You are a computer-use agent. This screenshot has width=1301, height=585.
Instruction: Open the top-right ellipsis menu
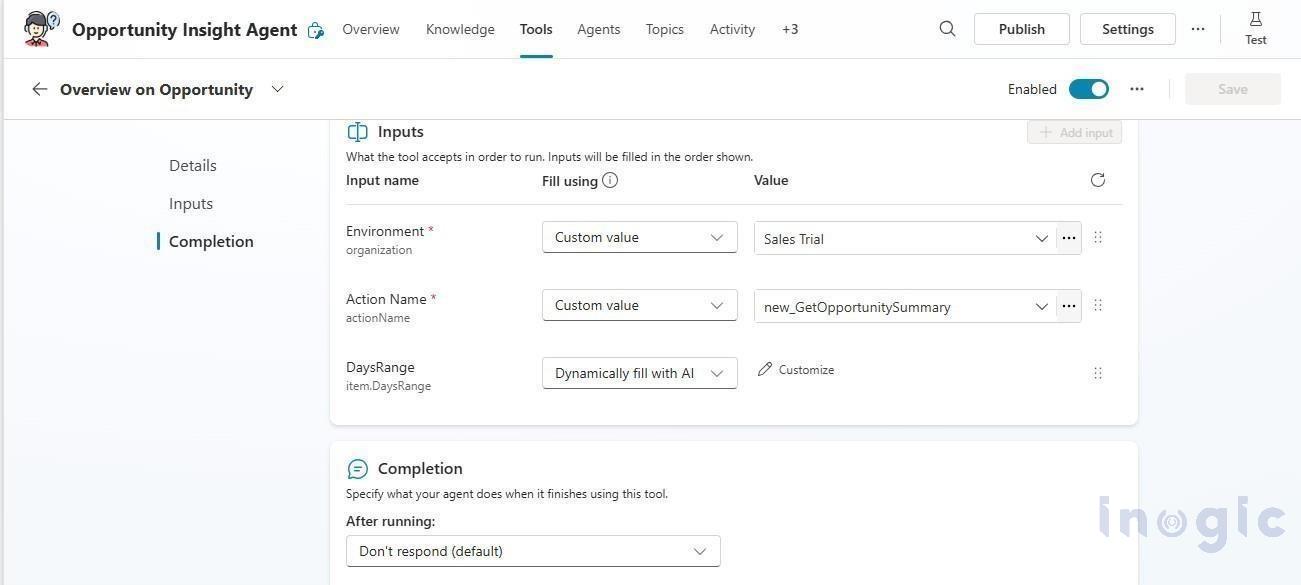pyautogui.click(x=1198, y=29)
